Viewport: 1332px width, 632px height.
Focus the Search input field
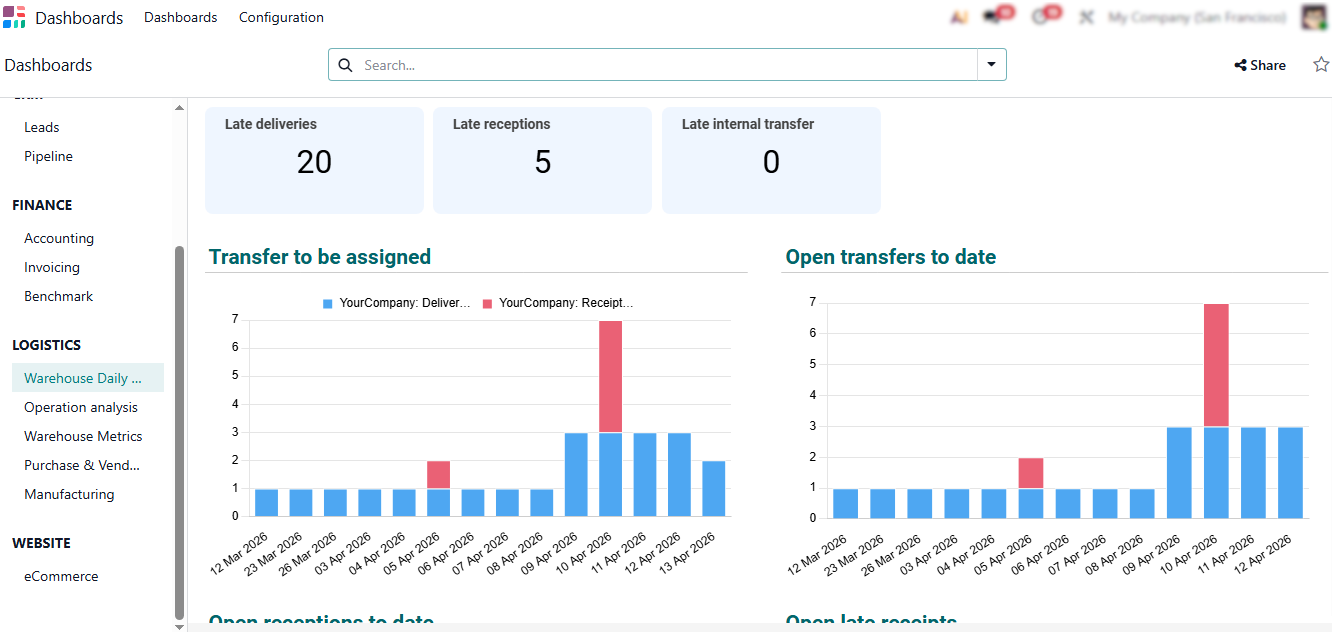(666, 65)
